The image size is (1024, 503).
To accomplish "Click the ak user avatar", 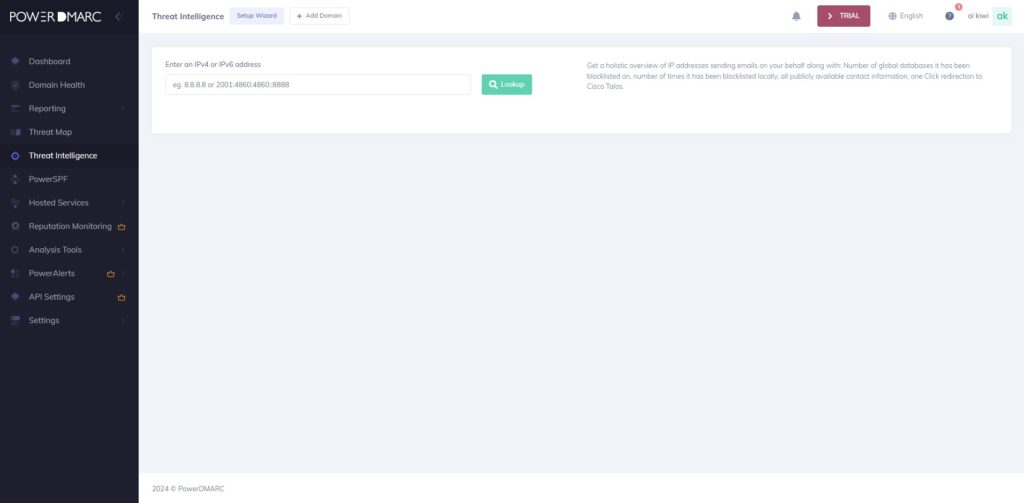I will pyautogui.click(x=1002, y=16).
